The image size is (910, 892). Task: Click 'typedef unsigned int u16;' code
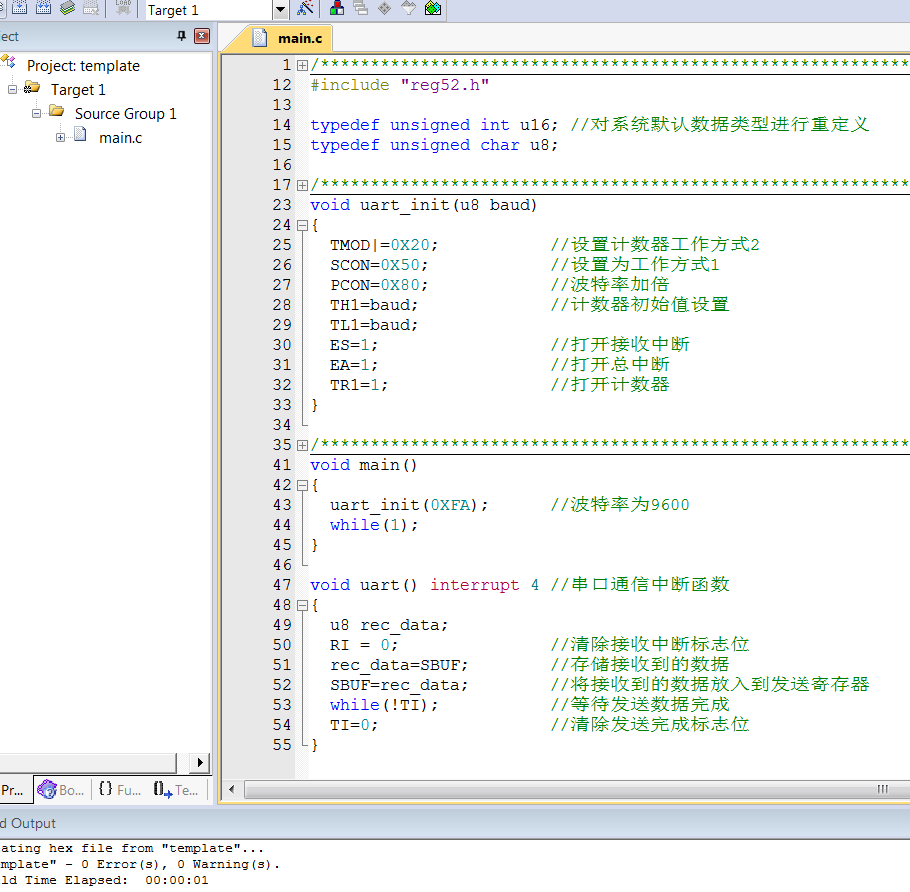click(x=434, y=125)
